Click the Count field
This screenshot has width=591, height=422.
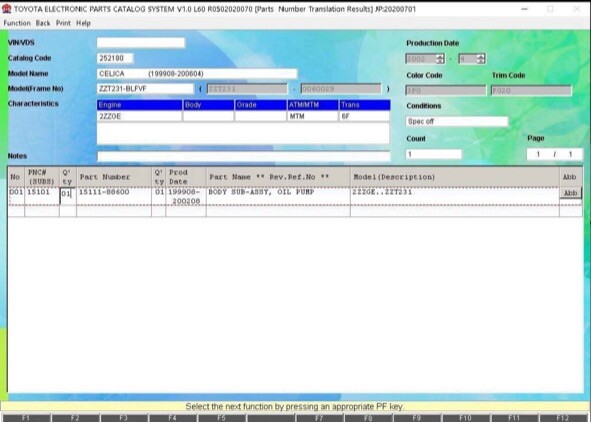(433, 154)
